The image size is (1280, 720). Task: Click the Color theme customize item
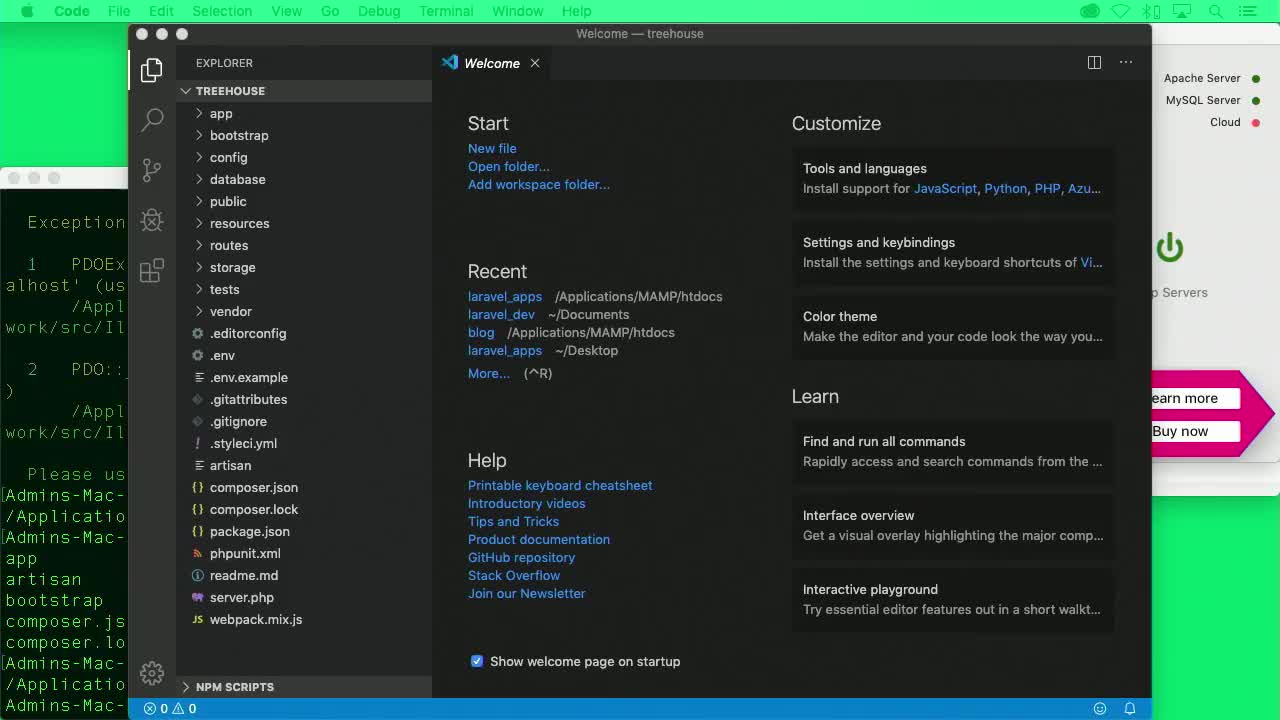(953, 326)
